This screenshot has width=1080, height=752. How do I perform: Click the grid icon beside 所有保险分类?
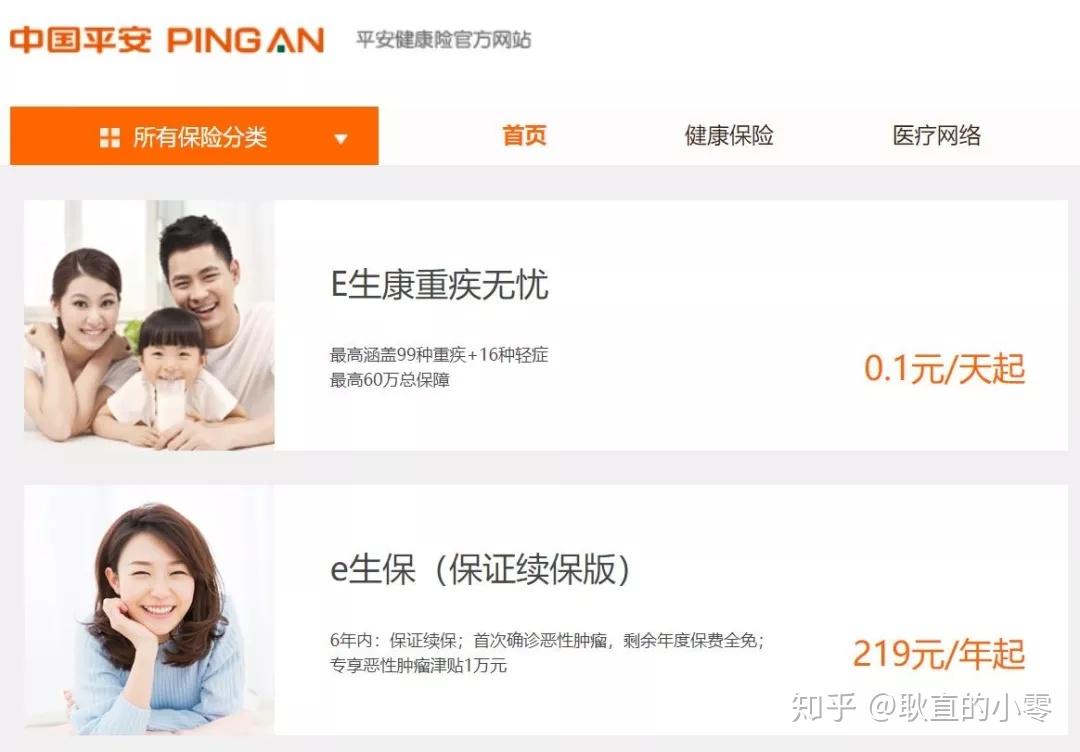coord(110,138)
